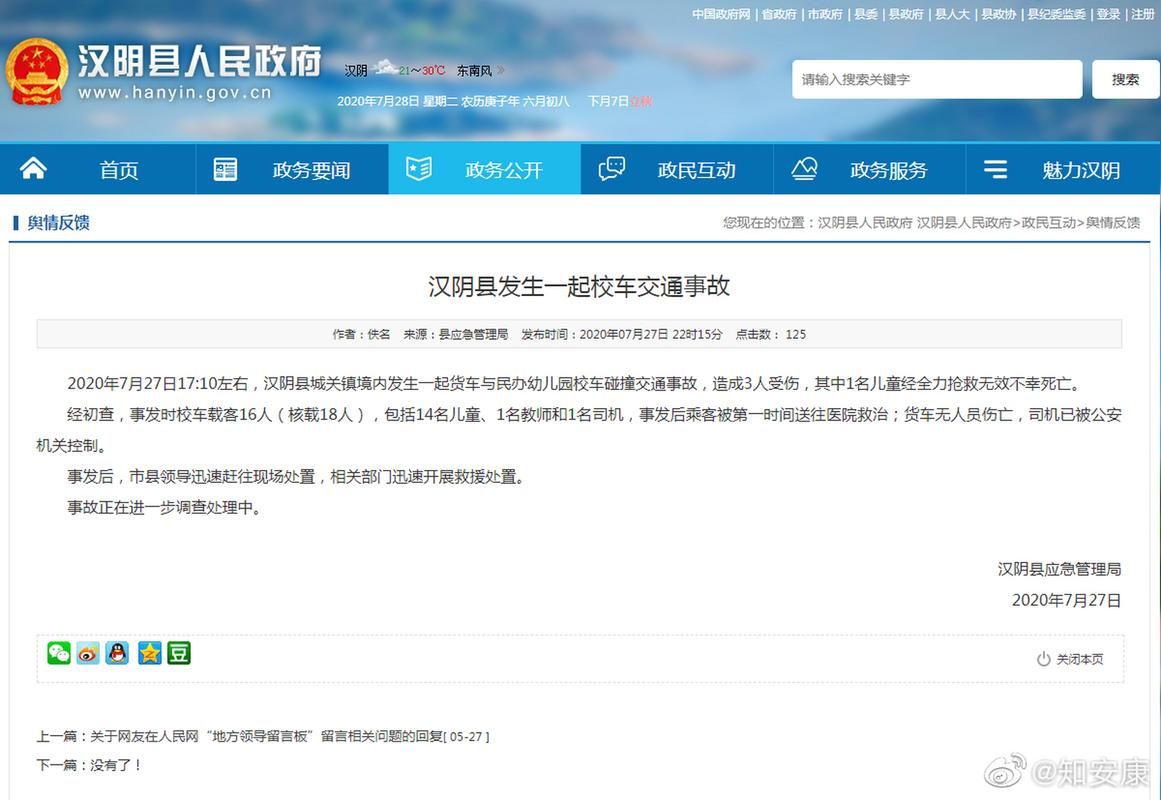The width and height of the screenshot is (1161, 800).
Task: Focus the search keyword input field
Action: coord(937,79)
